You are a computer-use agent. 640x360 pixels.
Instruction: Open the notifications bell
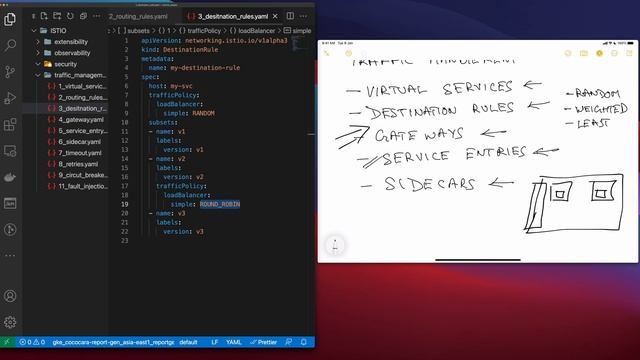(303, 342)
